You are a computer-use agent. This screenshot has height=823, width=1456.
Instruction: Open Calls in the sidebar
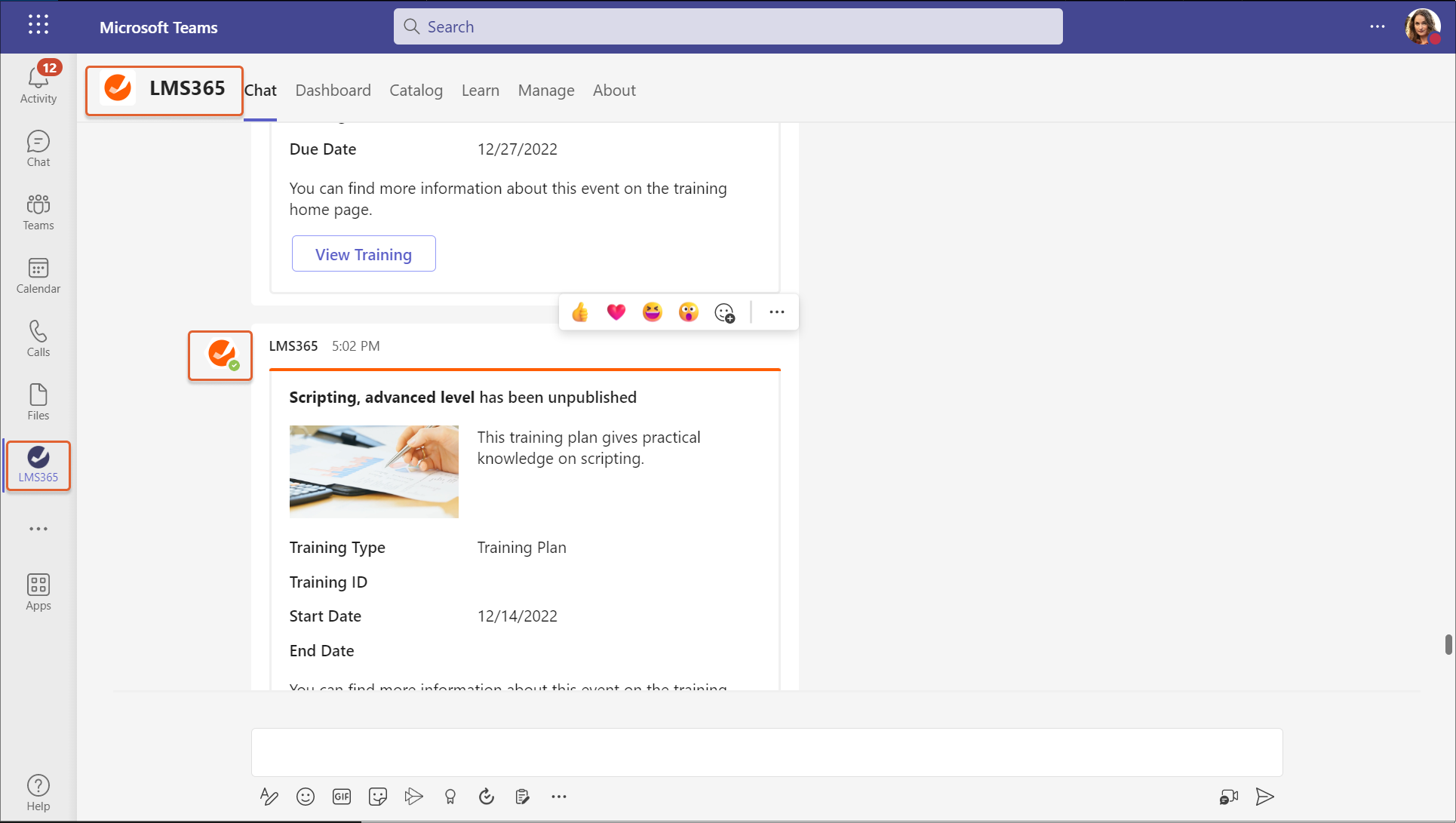point(38,339)
